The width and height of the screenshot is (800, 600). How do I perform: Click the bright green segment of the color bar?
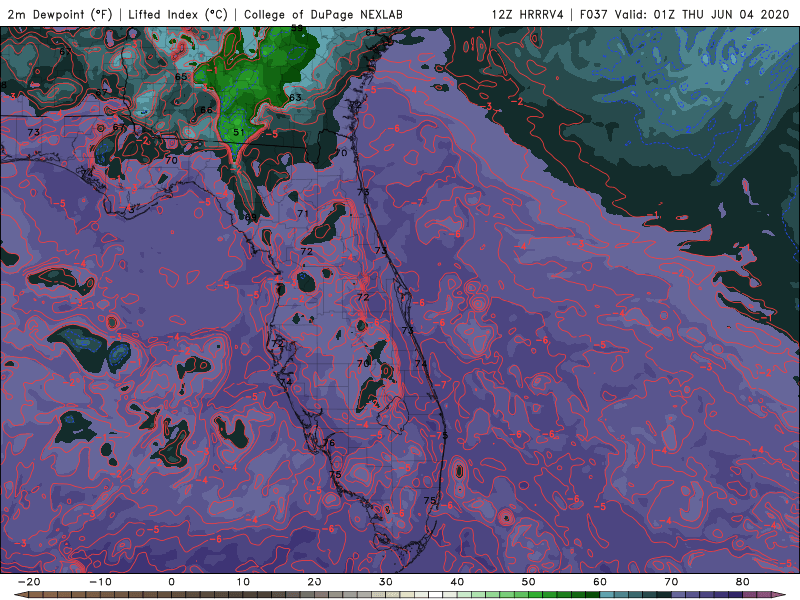click(x=536, y=595)
